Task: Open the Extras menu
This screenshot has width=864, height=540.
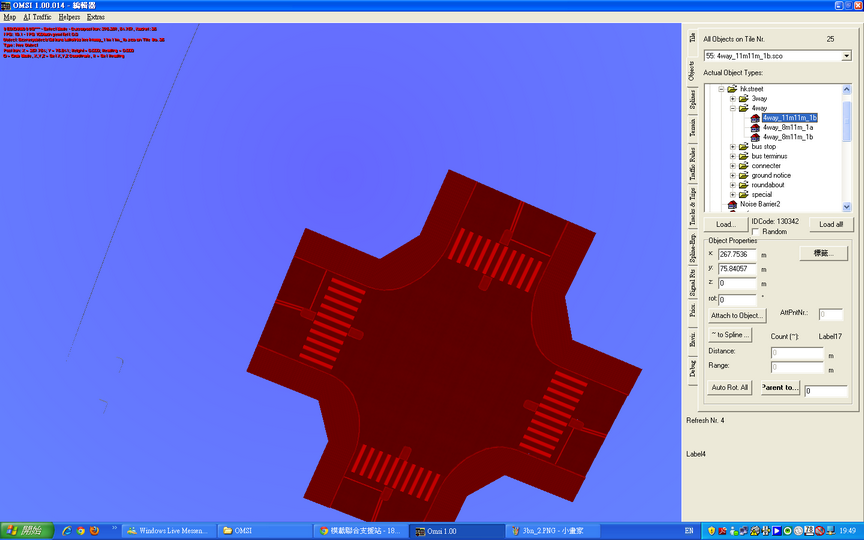Action: tap(95, 17)
